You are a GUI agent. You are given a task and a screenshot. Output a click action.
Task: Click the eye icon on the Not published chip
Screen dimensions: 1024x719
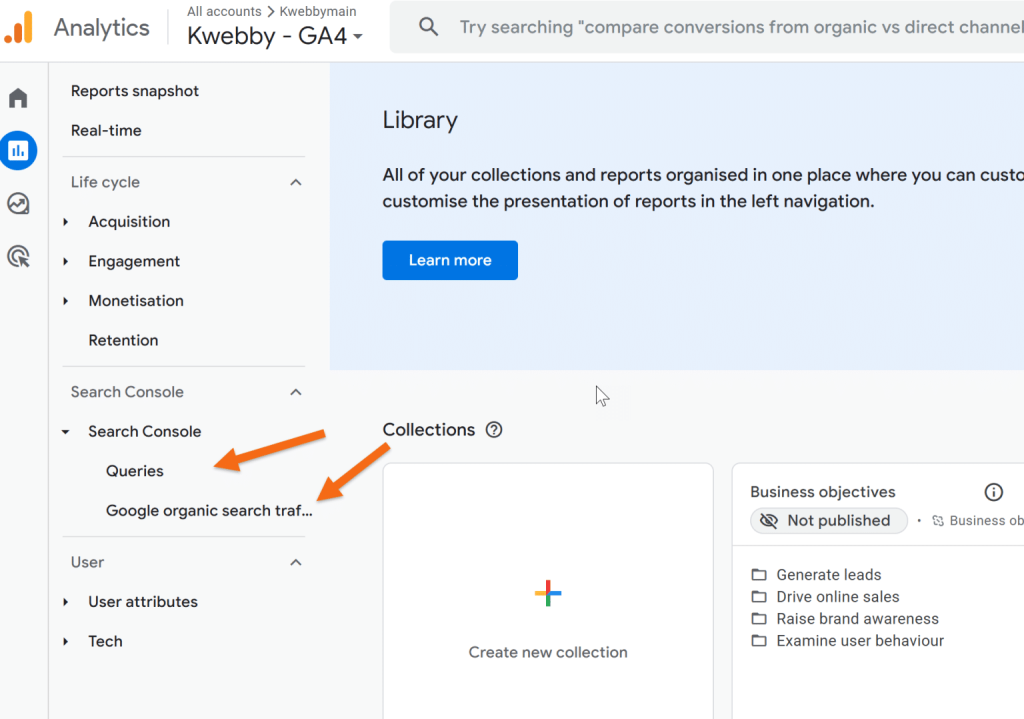[x=769, y=520]
